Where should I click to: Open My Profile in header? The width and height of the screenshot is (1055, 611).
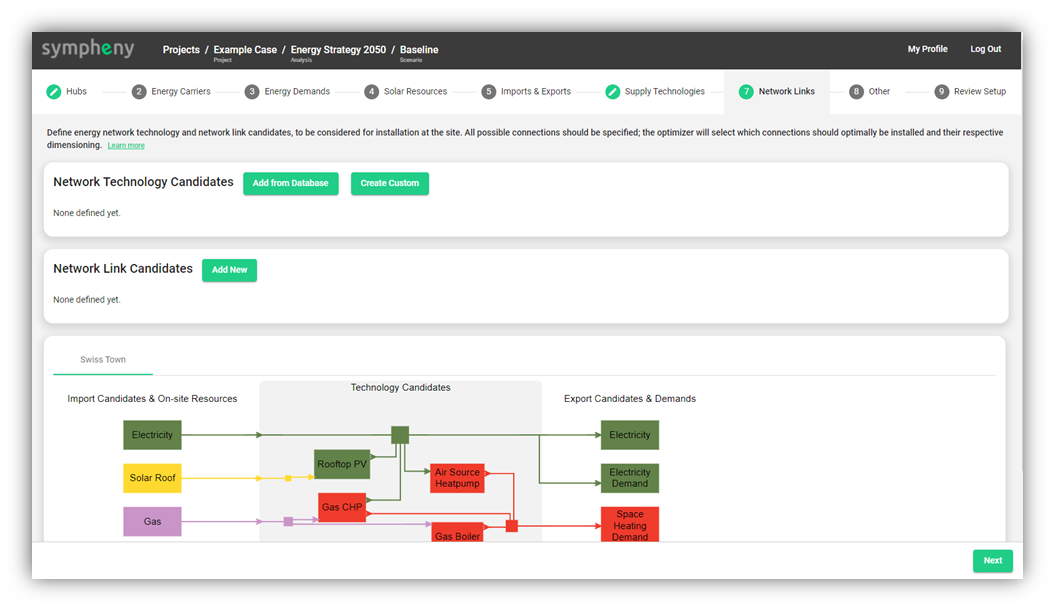click(x=927, y=49)
